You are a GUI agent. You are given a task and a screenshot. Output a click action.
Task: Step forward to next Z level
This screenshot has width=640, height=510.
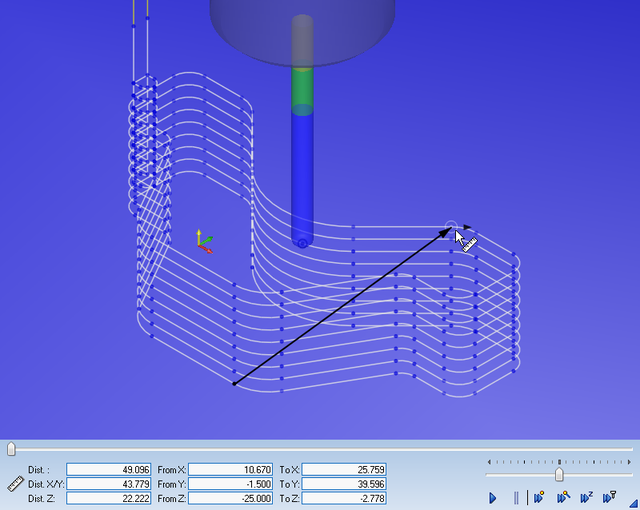pos(587,498)
